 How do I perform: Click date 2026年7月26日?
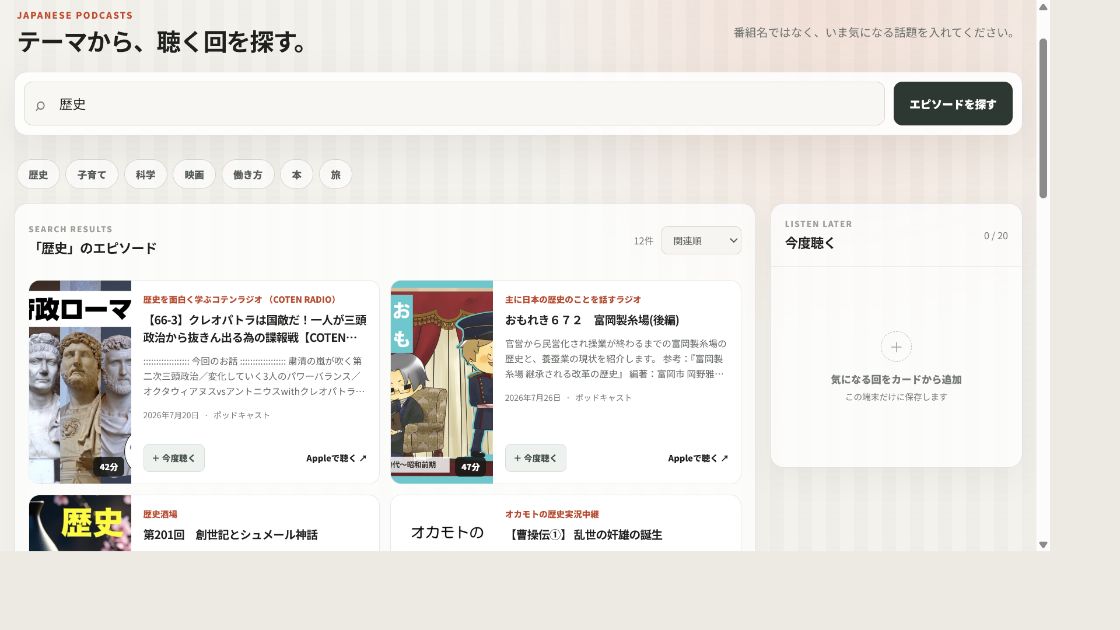point(533,397)
